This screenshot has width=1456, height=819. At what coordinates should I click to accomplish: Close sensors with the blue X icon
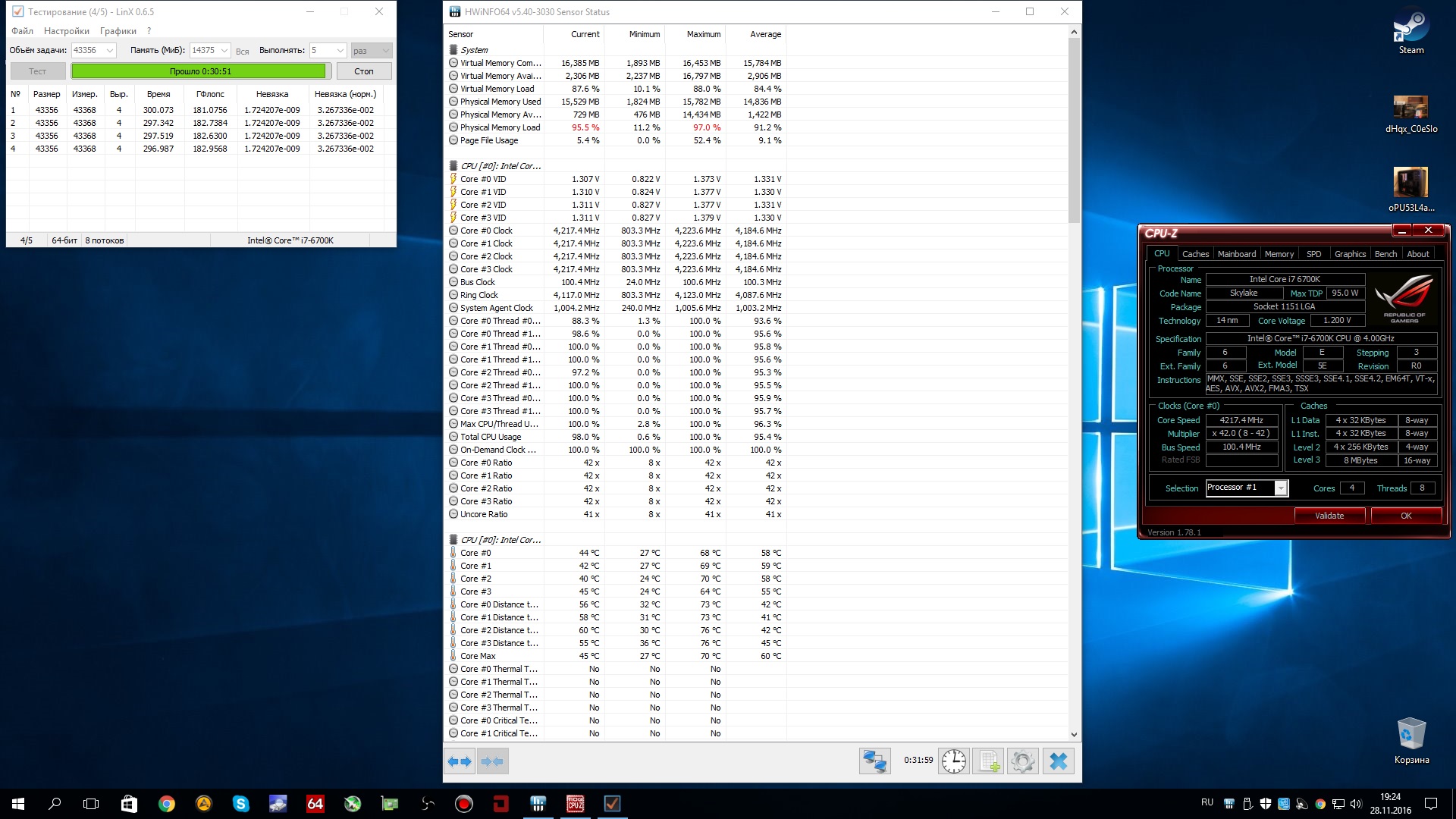(x=1059, y=761)
